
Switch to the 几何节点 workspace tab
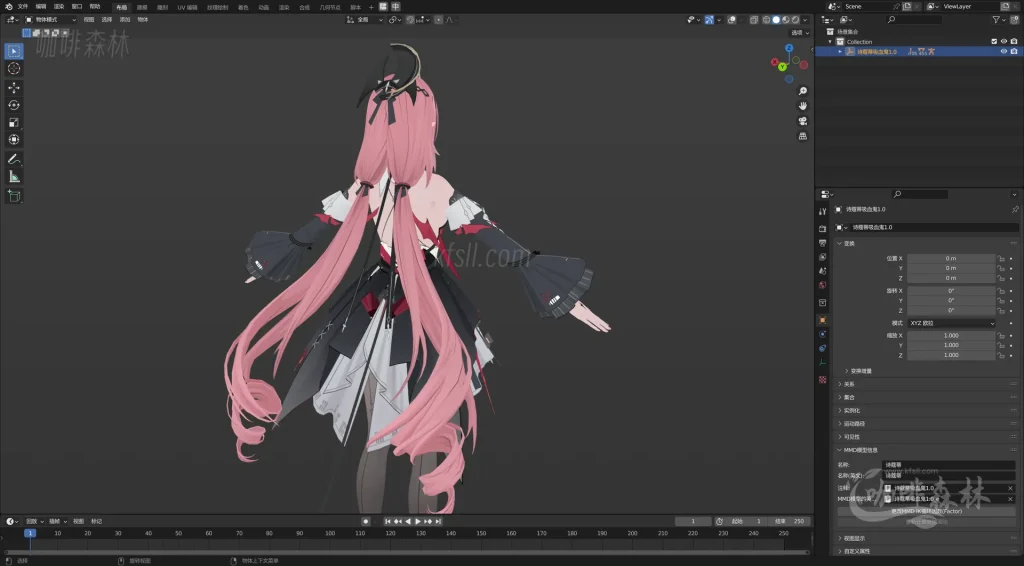330,7
